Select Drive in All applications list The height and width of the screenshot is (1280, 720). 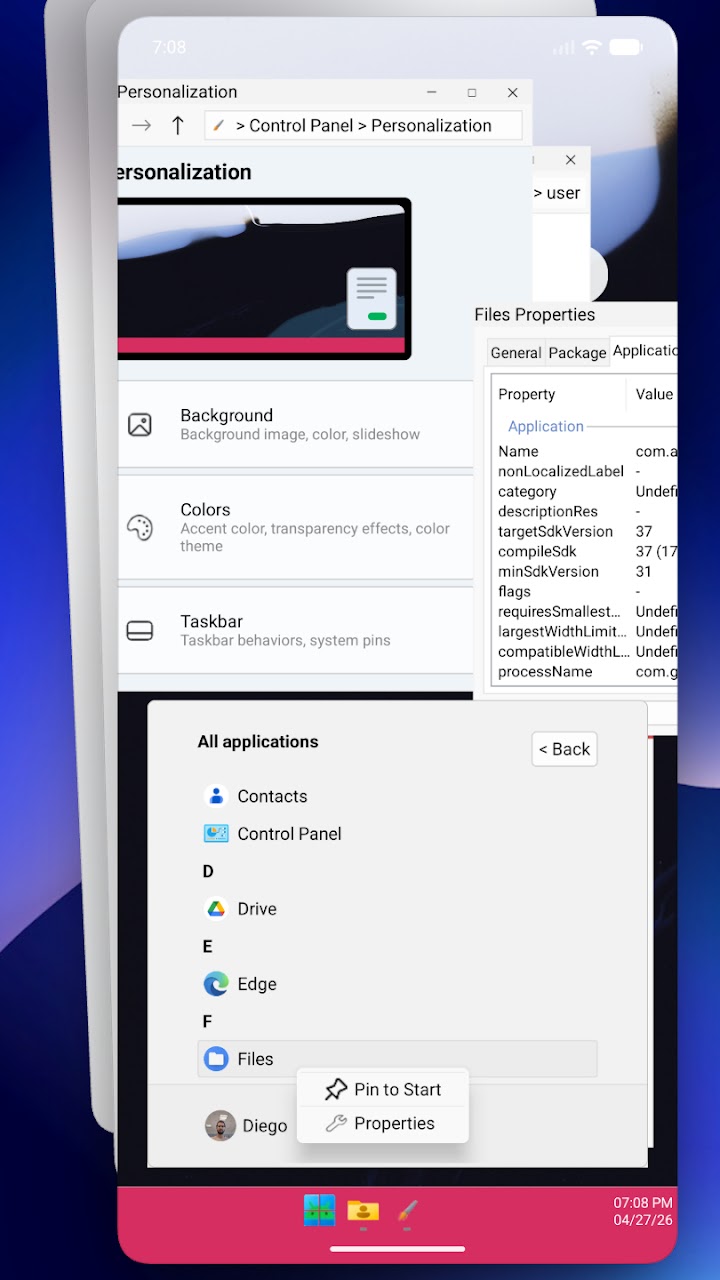[397, 909]
